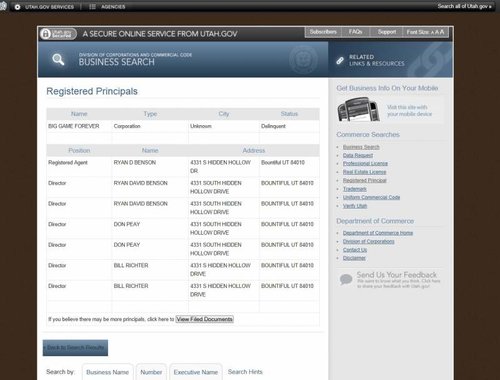Open the Business Search sidebar link
The width and height of the screenshot is (500, 380).
click(361, 147)
